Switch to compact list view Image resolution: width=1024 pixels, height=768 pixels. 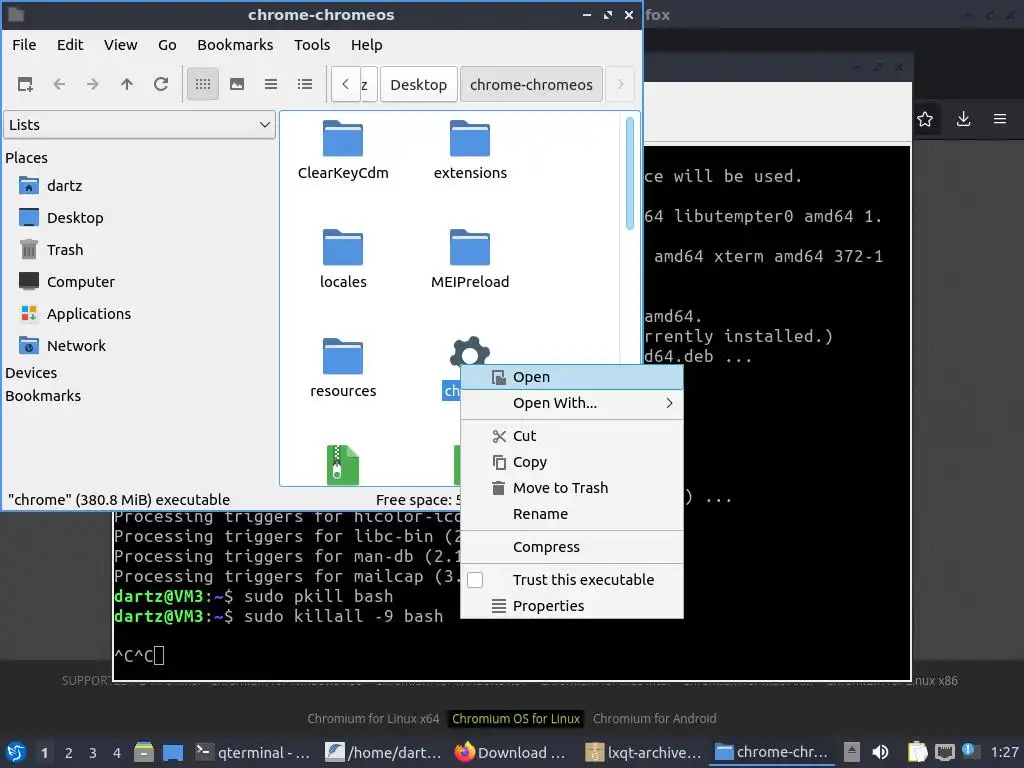(271, 84)
